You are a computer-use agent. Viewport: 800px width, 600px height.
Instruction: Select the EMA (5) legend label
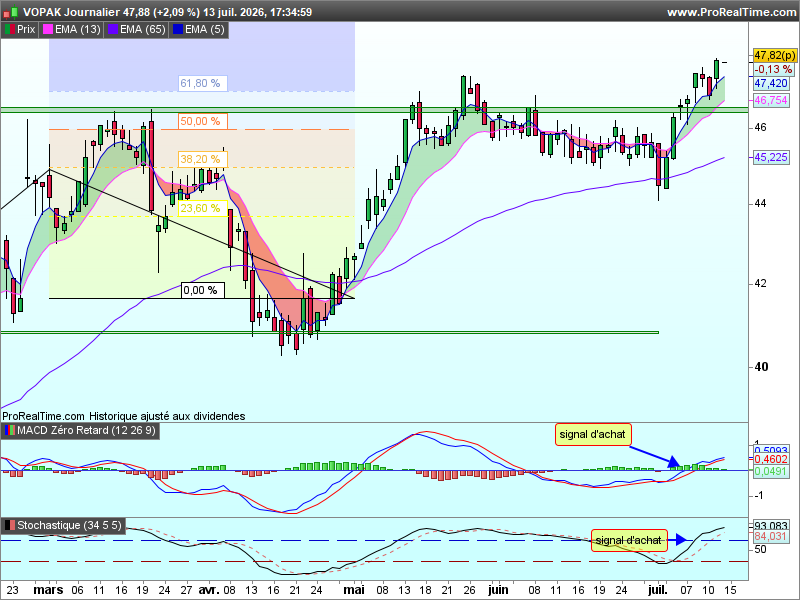click(x=205, y=30)
